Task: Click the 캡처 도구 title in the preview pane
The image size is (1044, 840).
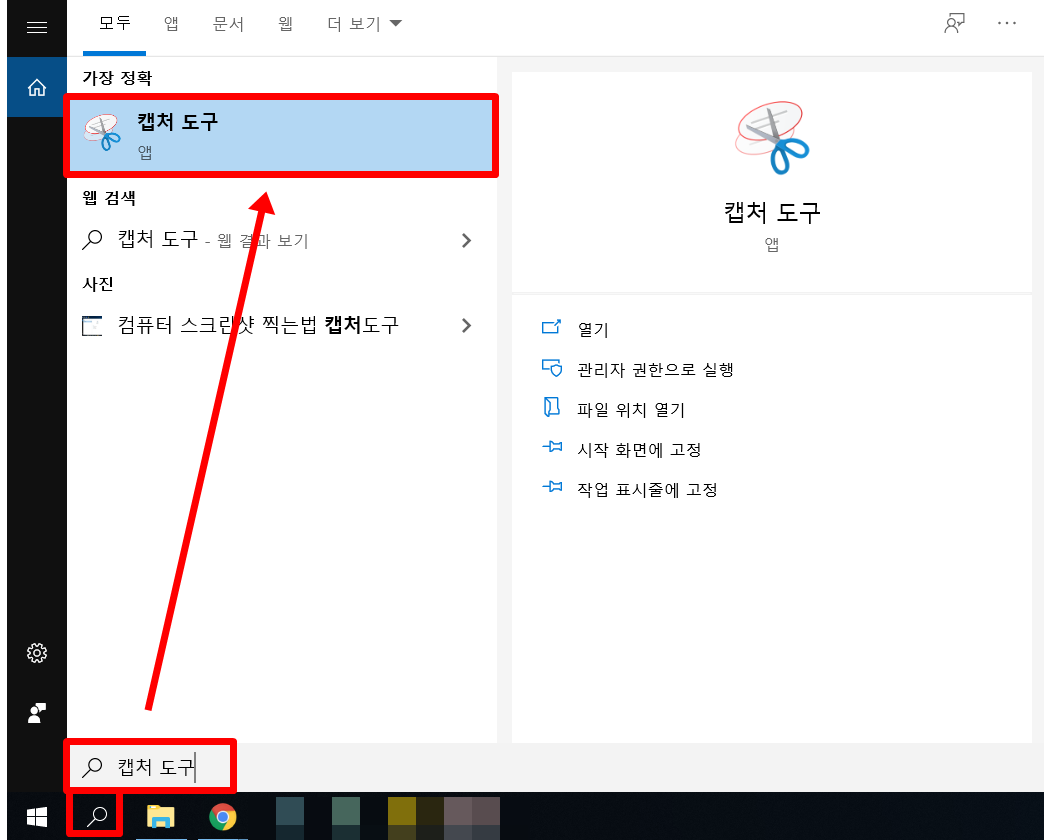Action: click(772, 212)
